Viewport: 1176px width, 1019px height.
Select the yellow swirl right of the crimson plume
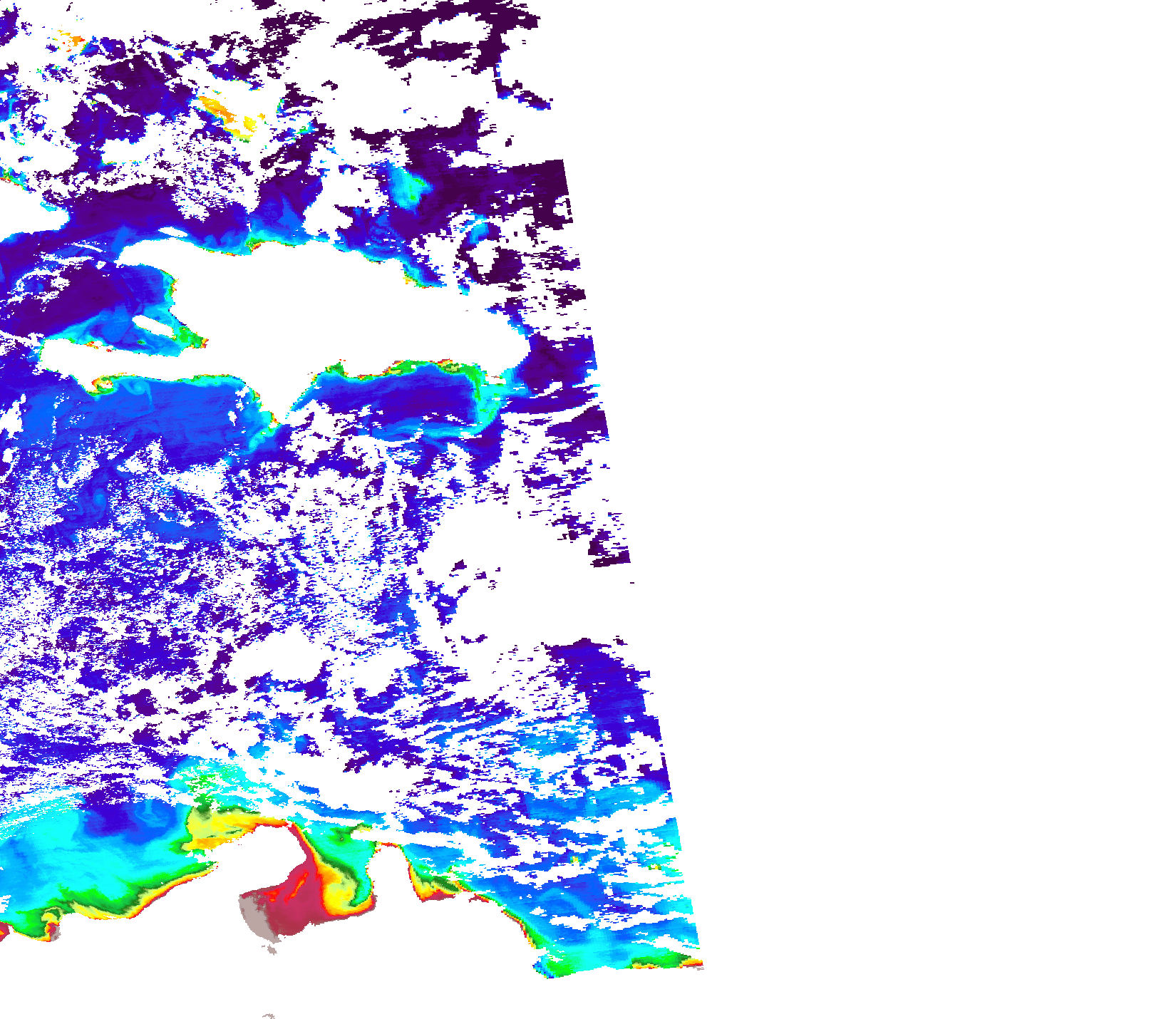coord(341,884)
